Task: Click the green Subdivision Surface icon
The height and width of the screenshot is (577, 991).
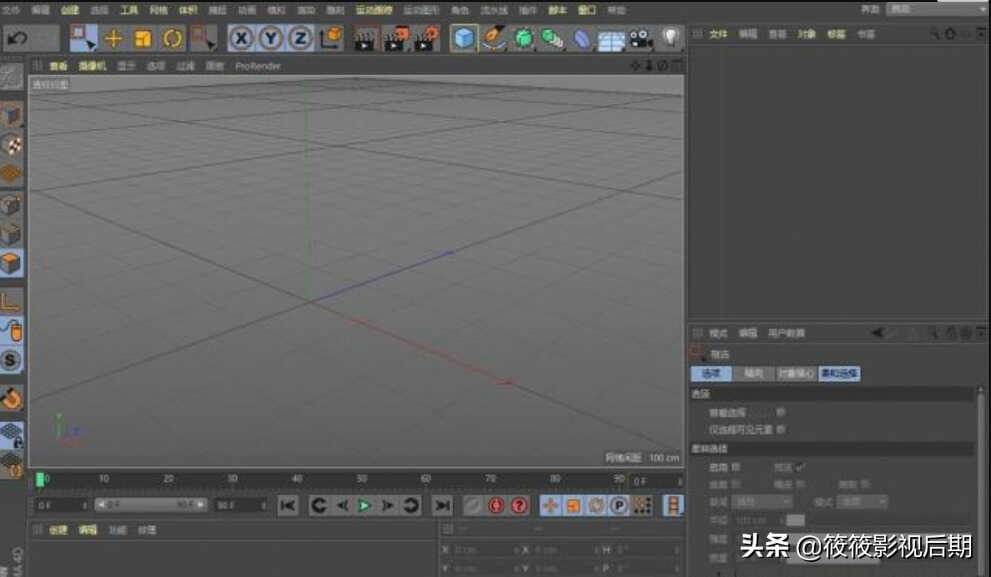Action: click(x=523, y=39)
